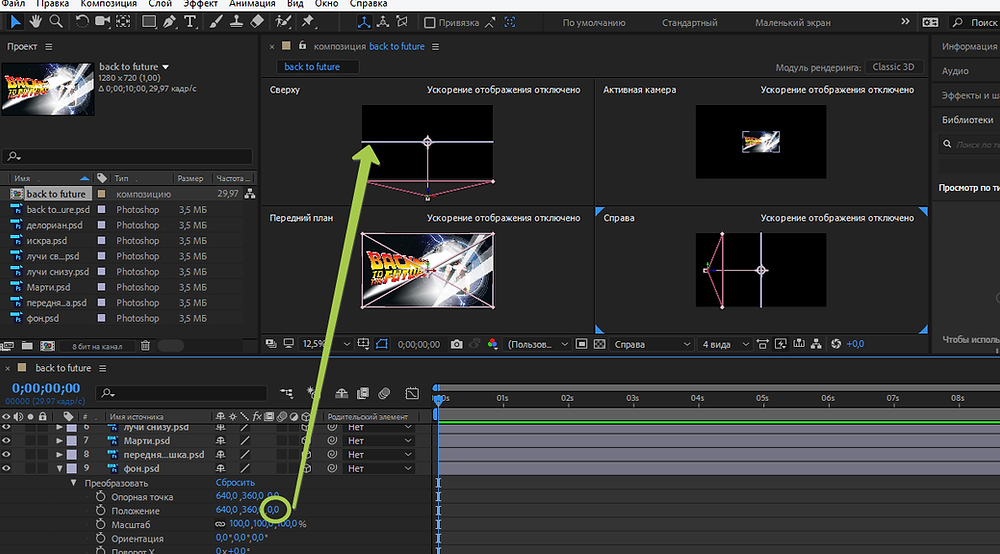Expand the Марти.psd layer

[59, 441]
